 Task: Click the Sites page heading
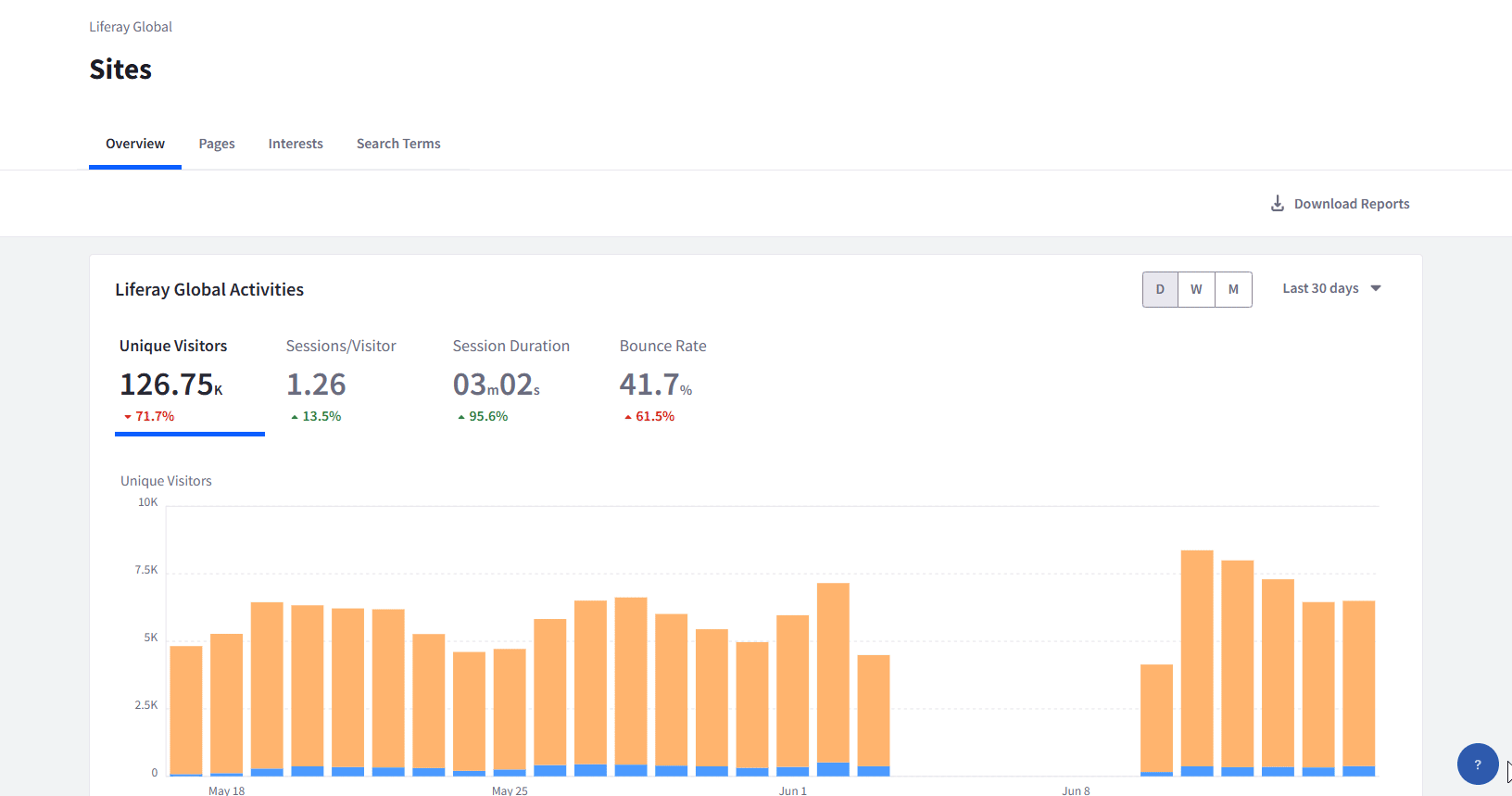pos(120,69)
